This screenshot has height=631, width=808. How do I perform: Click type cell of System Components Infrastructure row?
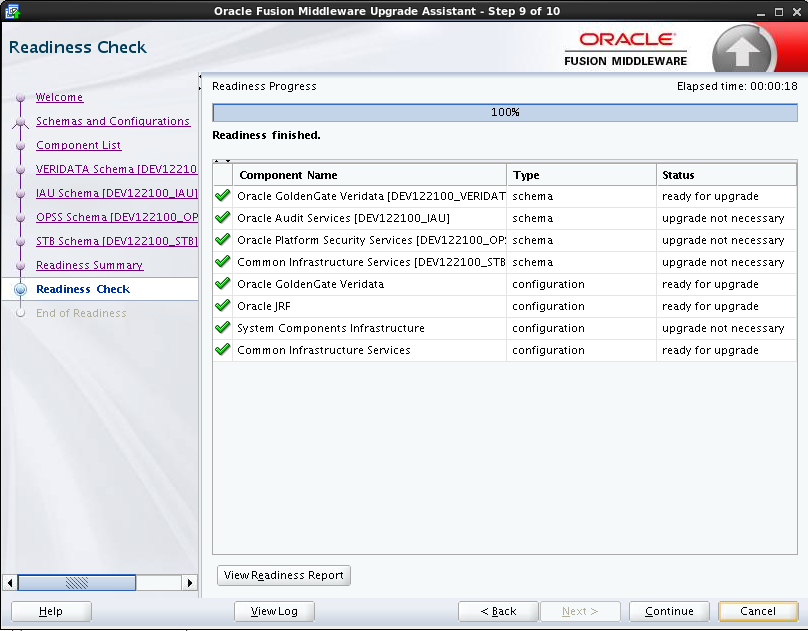pos(581,328)
